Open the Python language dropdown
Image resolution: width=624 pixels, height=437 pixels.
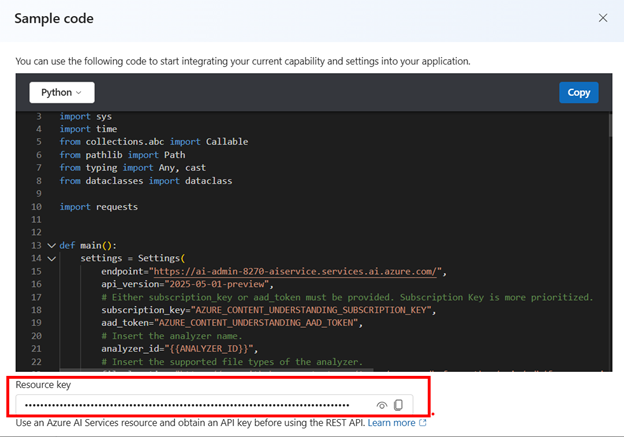[x=62, y=92]
